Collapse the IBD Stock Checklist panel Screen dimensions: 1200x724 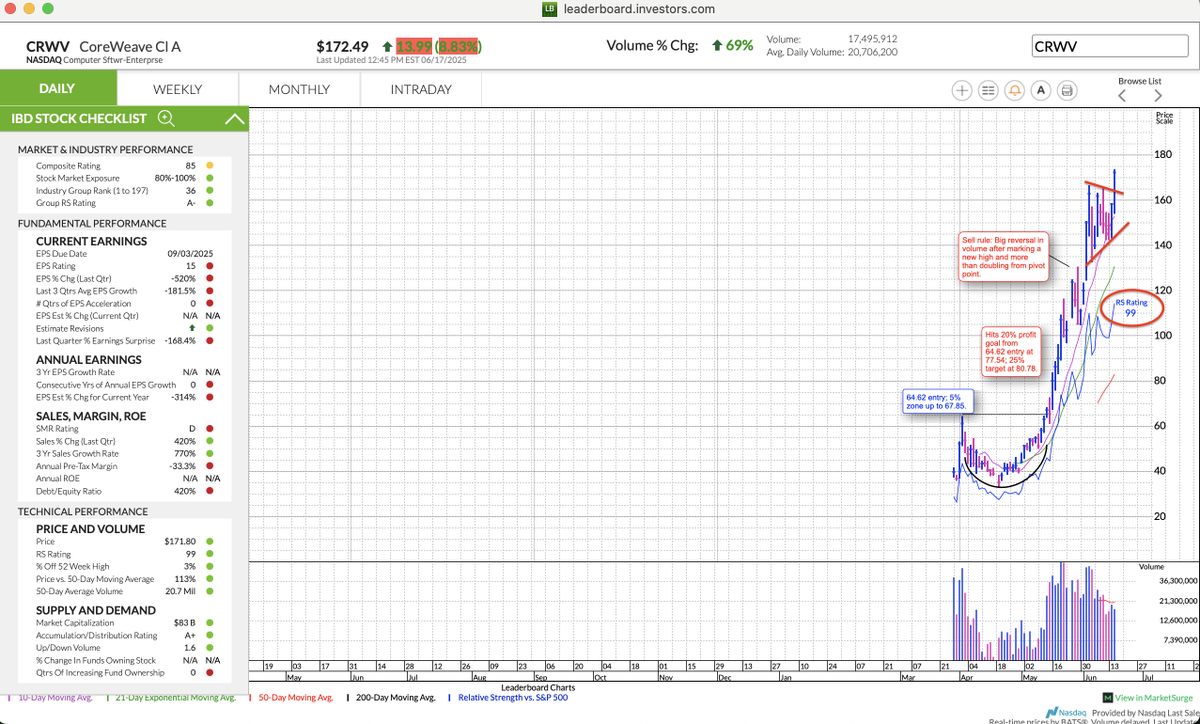tap(235, 118)
